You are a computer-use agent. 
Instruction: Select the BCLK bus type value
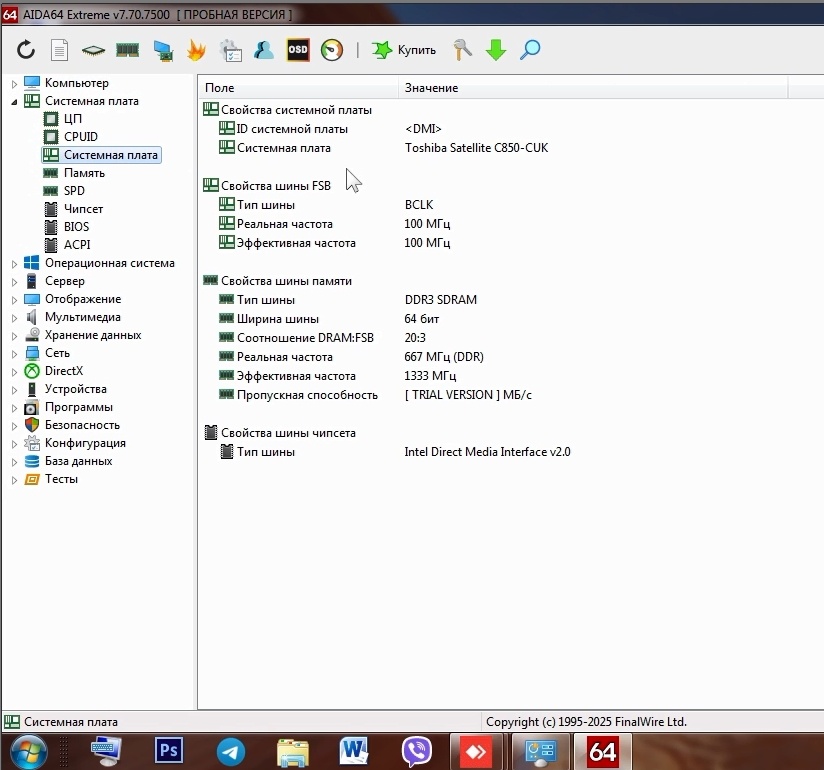pos(419,205)
